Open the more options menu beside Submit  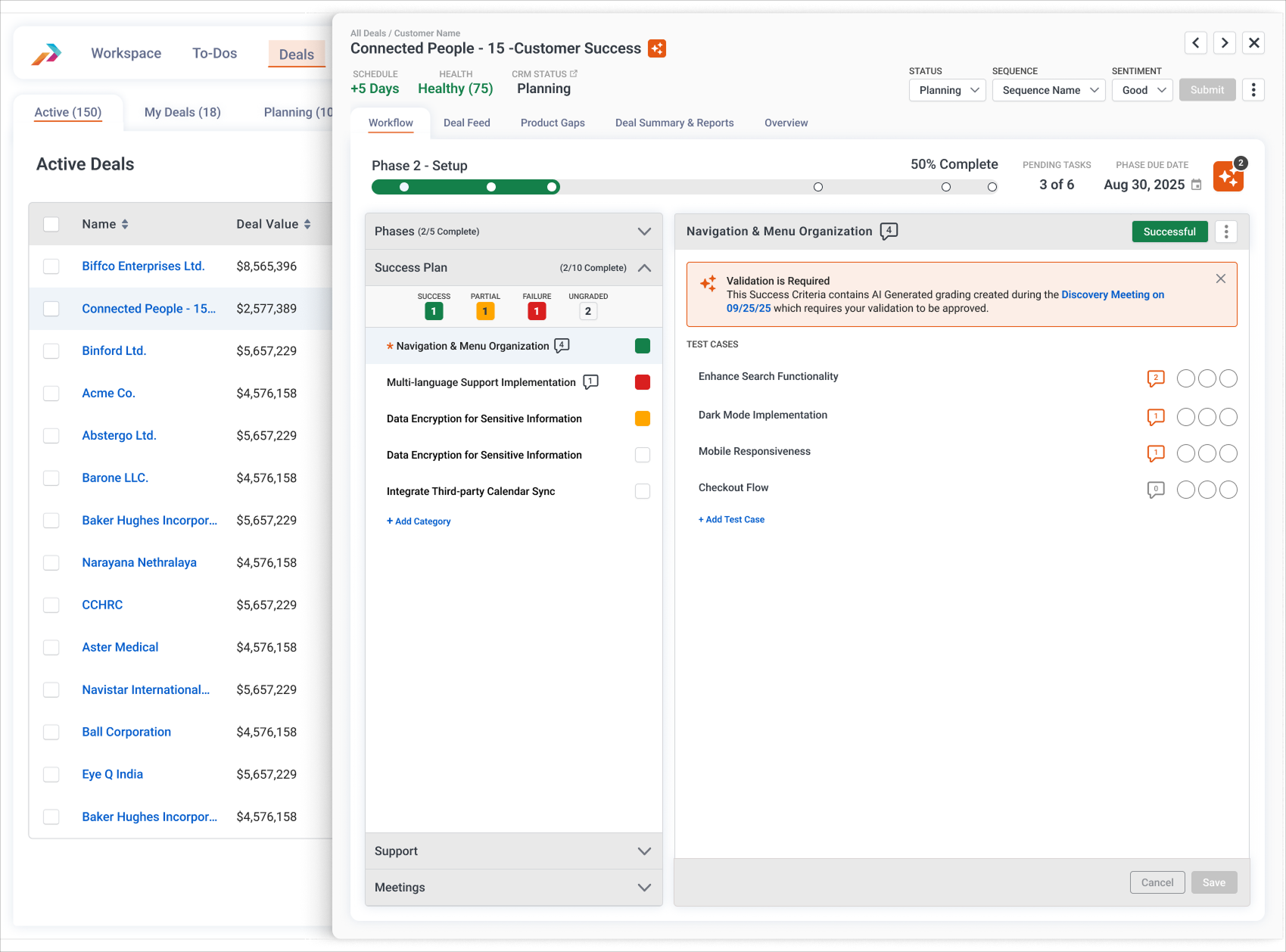click(x=1253, y=90)
